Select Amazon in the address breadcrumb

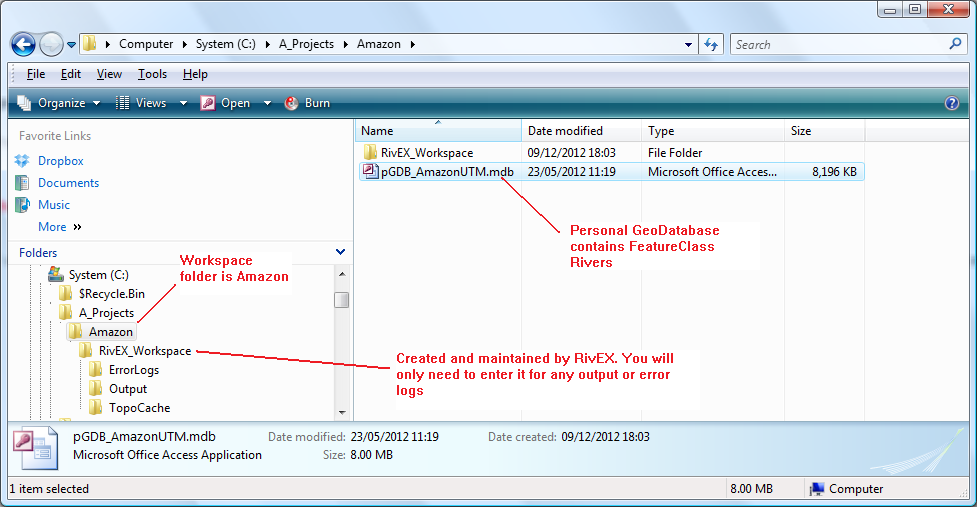[x=379, y=44]
